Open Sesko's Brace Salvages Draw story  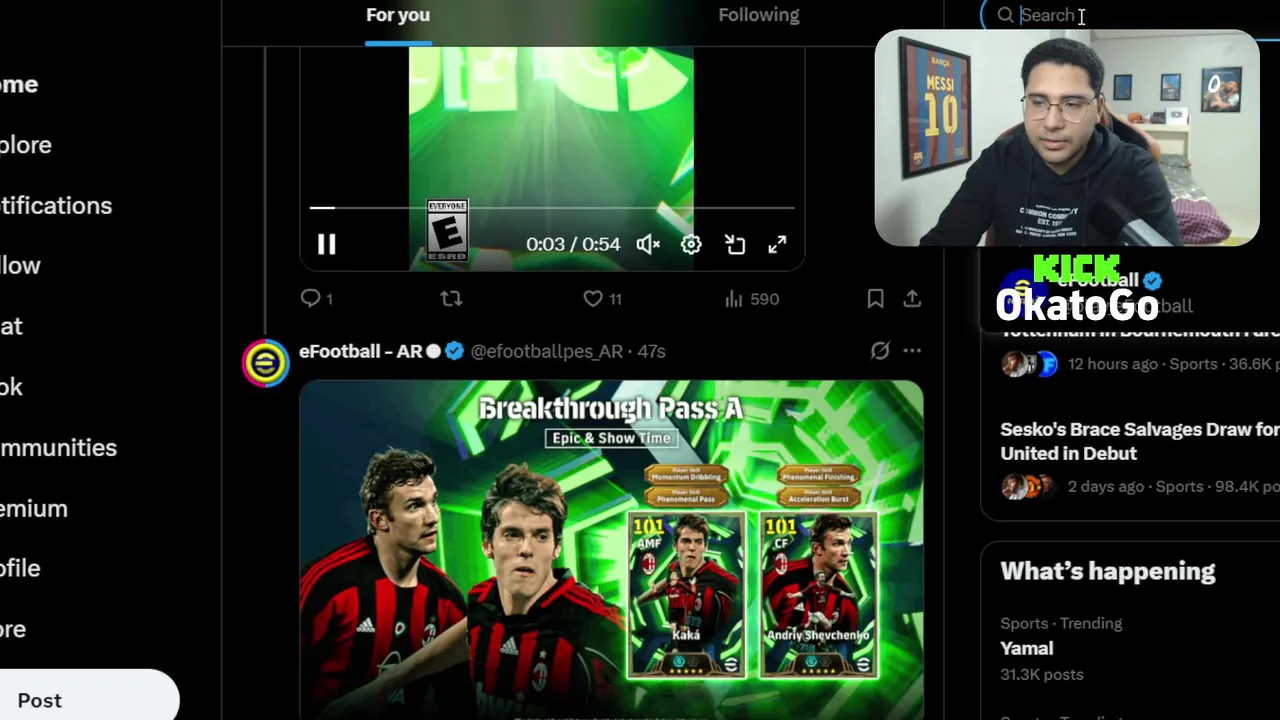tap(1139, 441)
